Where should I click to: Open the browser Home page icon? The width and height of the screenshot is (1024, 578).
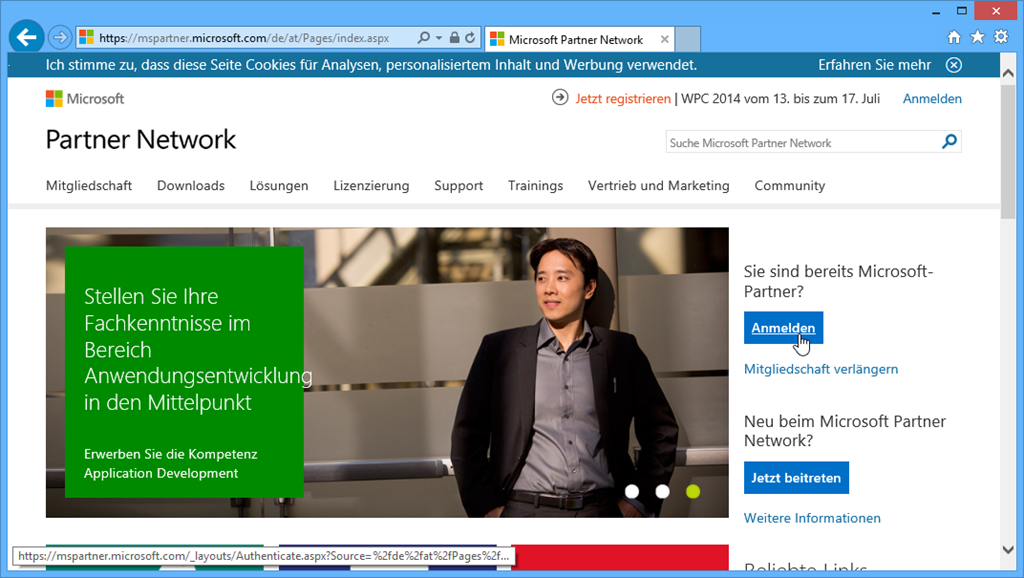[954, 38]
